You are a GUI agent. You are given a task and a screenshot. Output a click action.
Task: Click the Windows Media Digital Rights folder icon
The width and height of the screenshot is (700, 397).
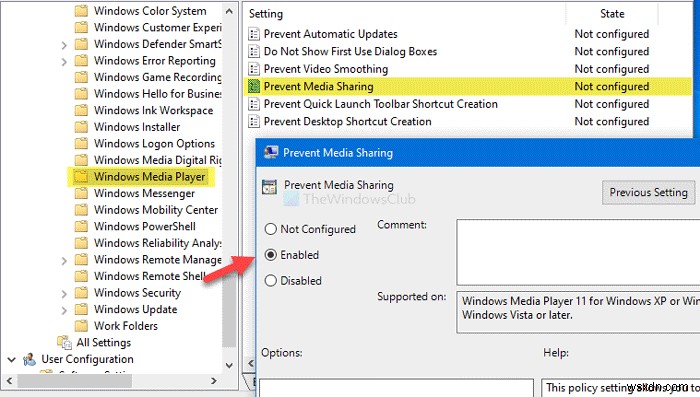pyautogui.click(x=81, y=160)
